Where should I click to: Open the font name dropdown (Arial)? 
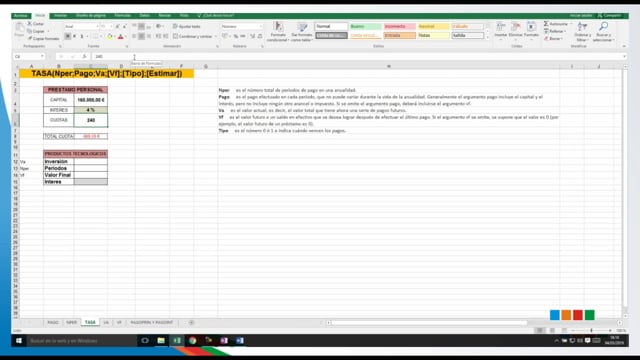pos(97,27)
